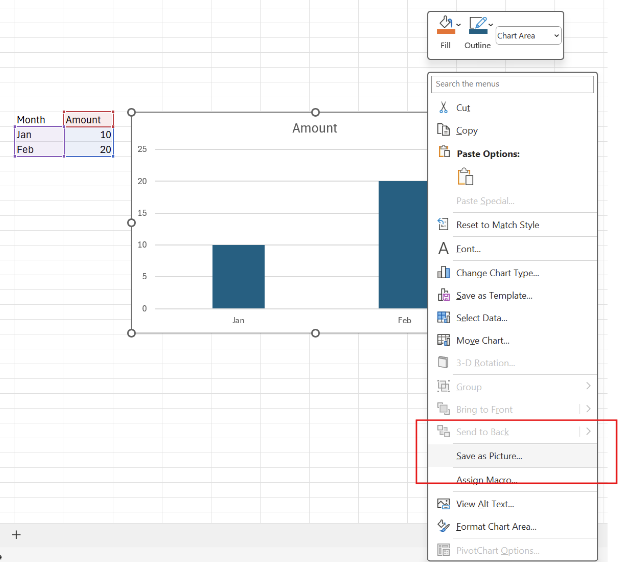Click the chart's top-left corner handle

(x=132, y=112)
